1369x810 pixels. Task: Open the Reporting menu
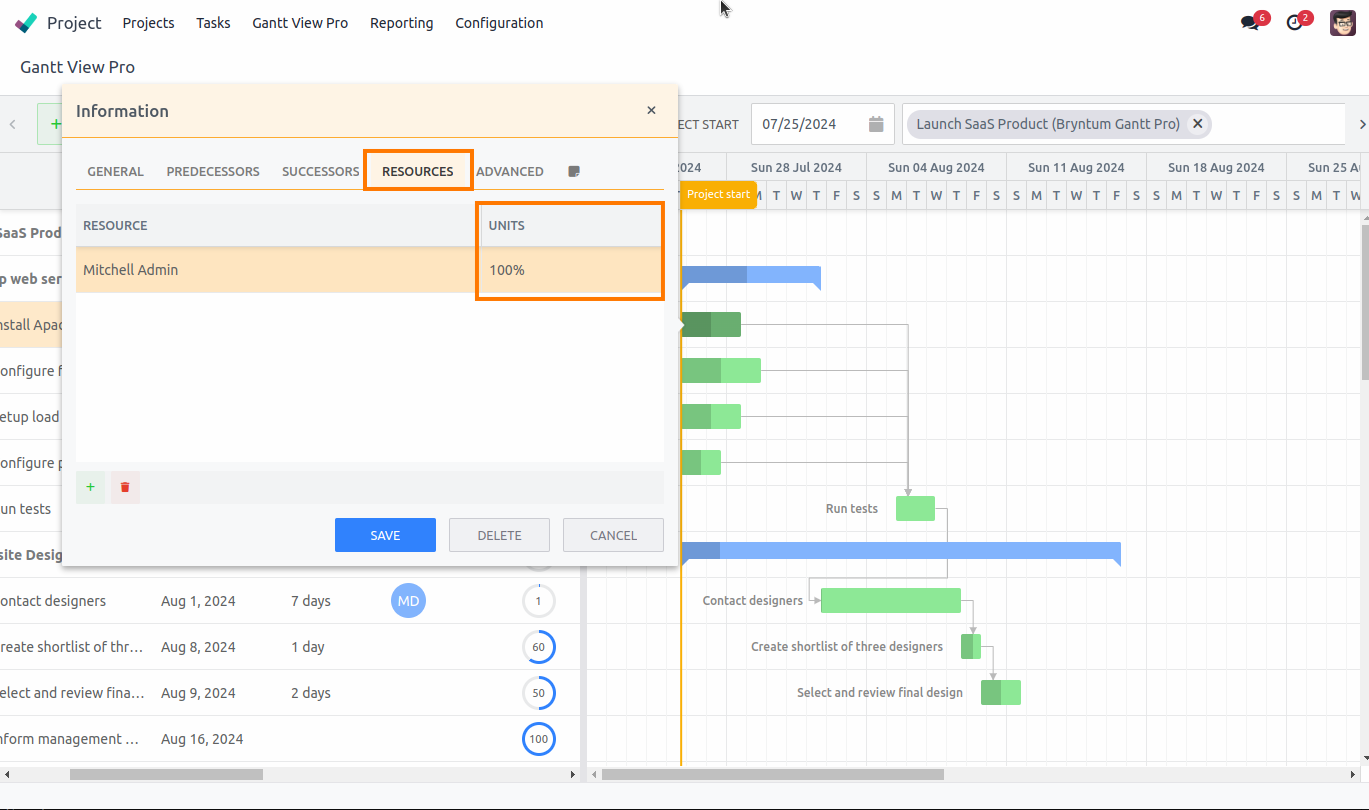pyautogui.click(x=401, y=22)
